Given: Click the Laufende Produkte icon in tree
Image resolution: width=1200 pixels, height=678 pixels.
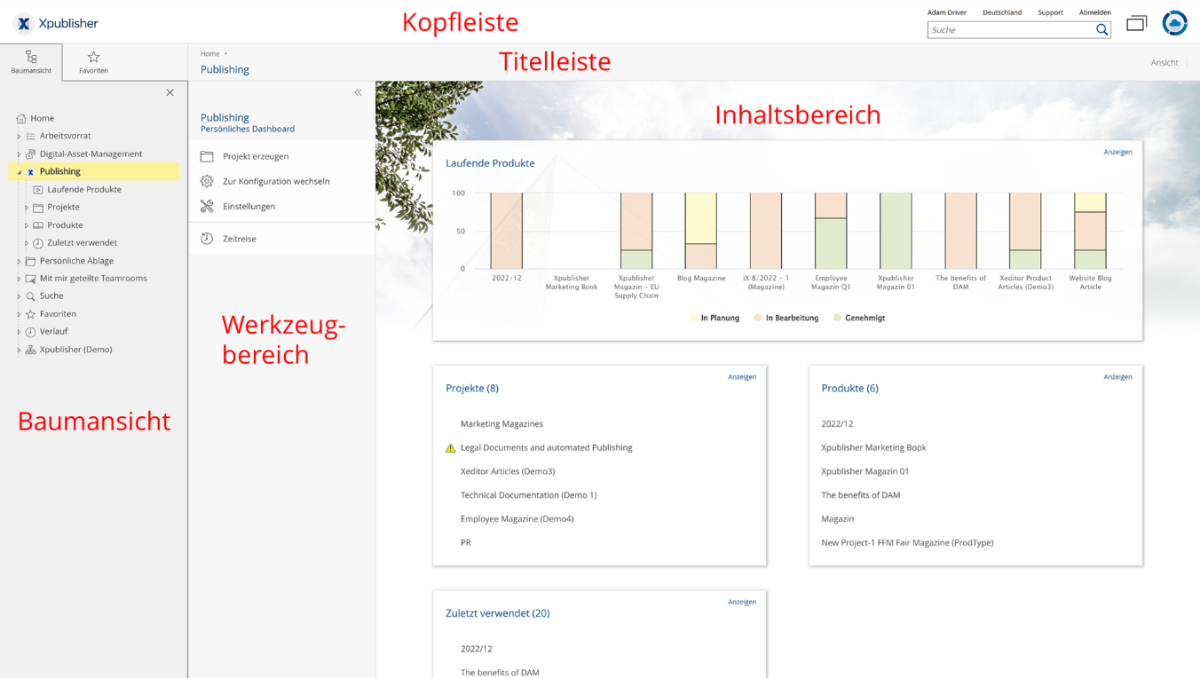Looking at the screenshot, I should pos(38,189).
